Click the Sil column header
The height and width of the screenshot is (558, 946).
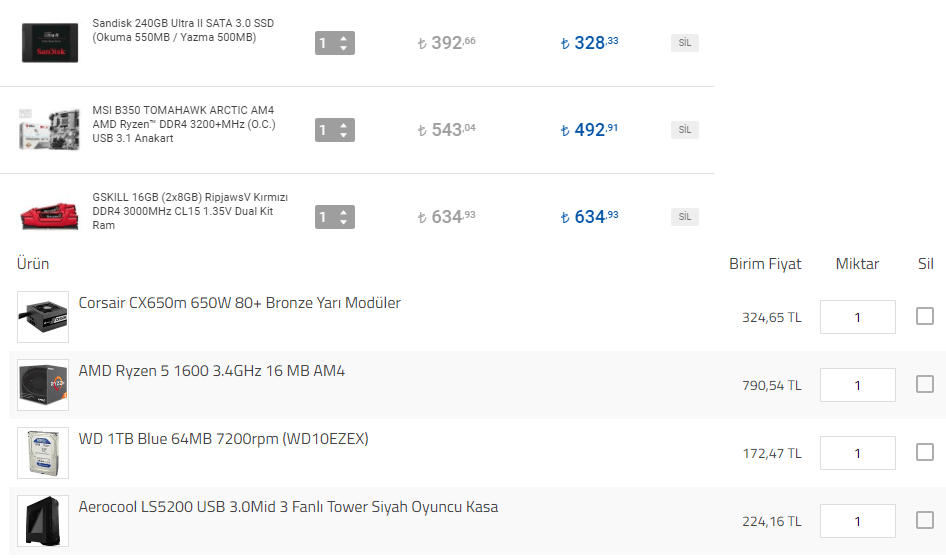click(x=925, y=264)
